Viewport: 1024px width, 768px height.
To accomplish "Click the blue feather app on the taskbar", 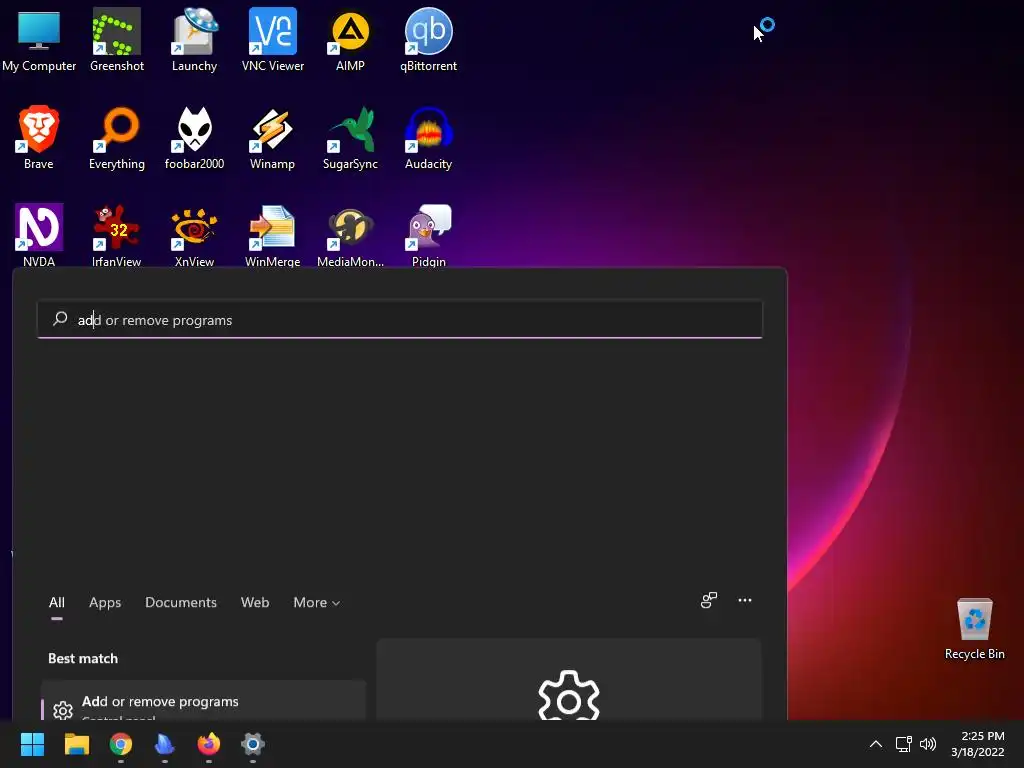I will [x=165, y=744].
